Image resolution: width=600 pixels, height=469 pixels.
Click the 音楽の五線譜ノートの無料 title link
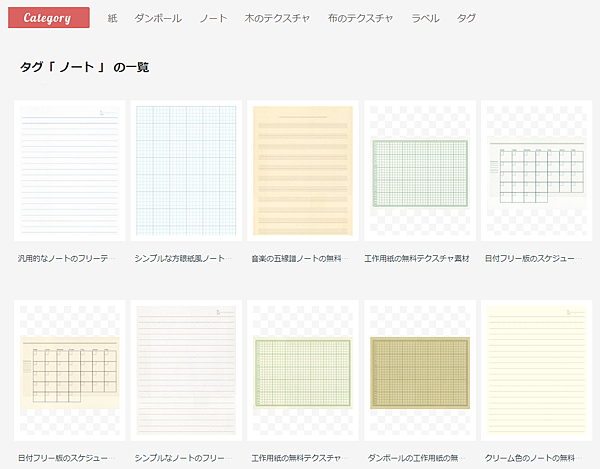click(300, 259)
